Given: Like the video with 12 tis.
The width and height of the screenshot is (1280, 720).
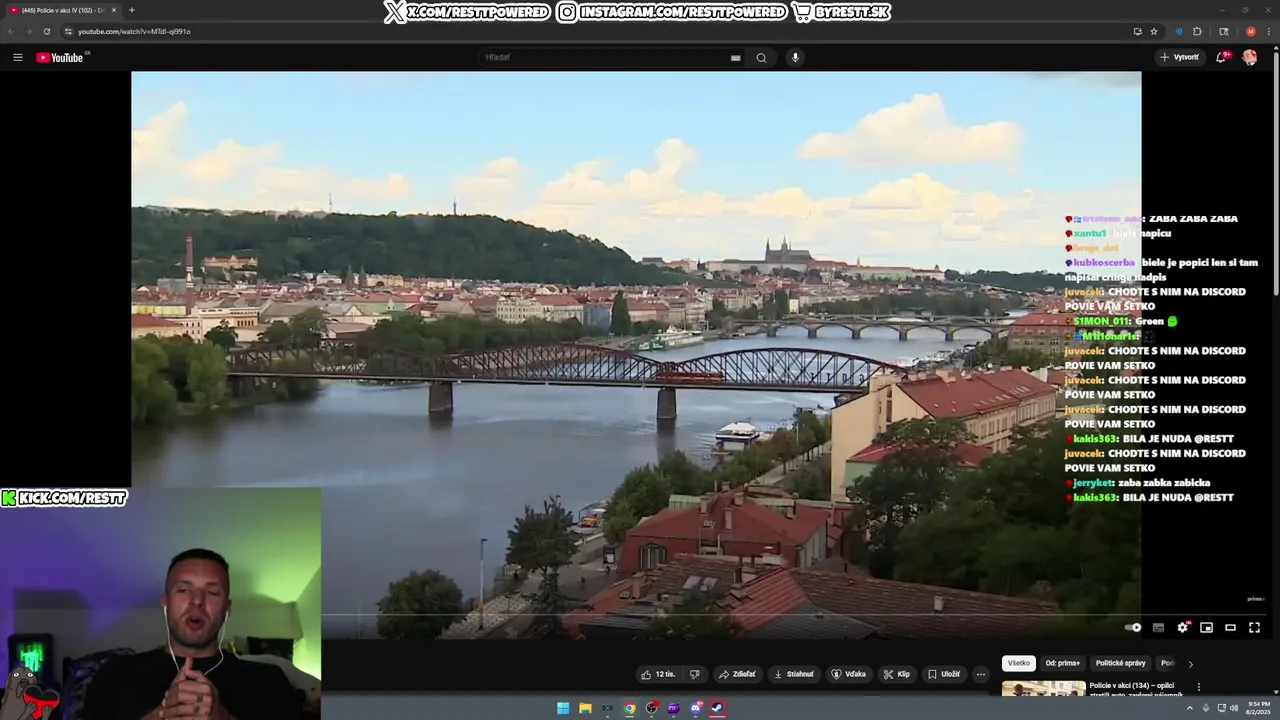Looking at the screenshot, I should tap(658, 674).
